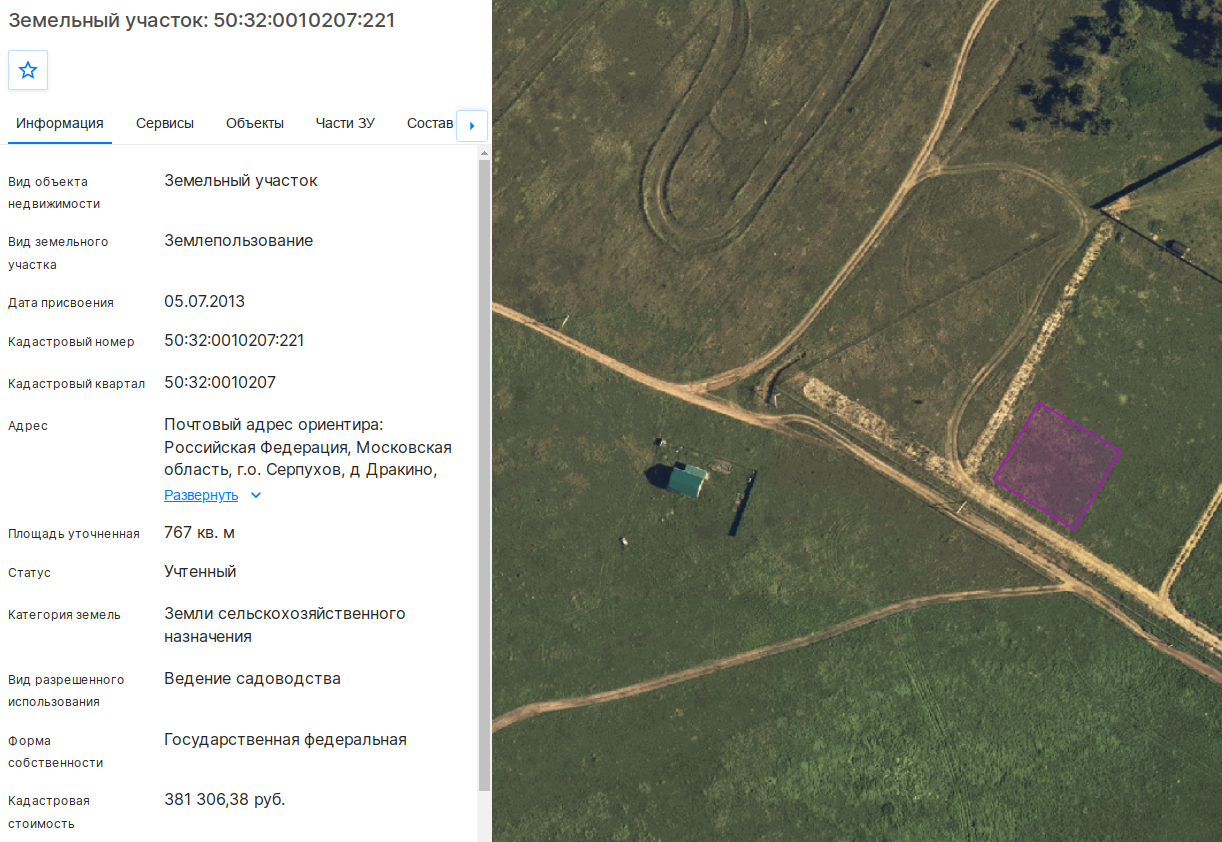Click the 'Площадь уточненная' label
The height and width of the screenshot is (842, 1222).
[74, 534]
